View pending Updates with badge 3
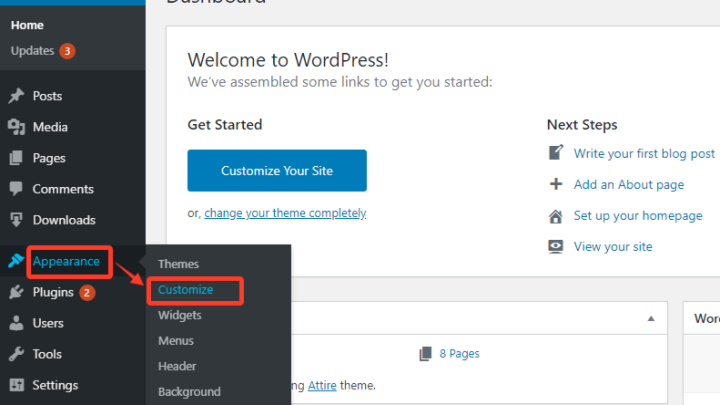This screenshot has height=405, width=720. (x=43, y=51)
